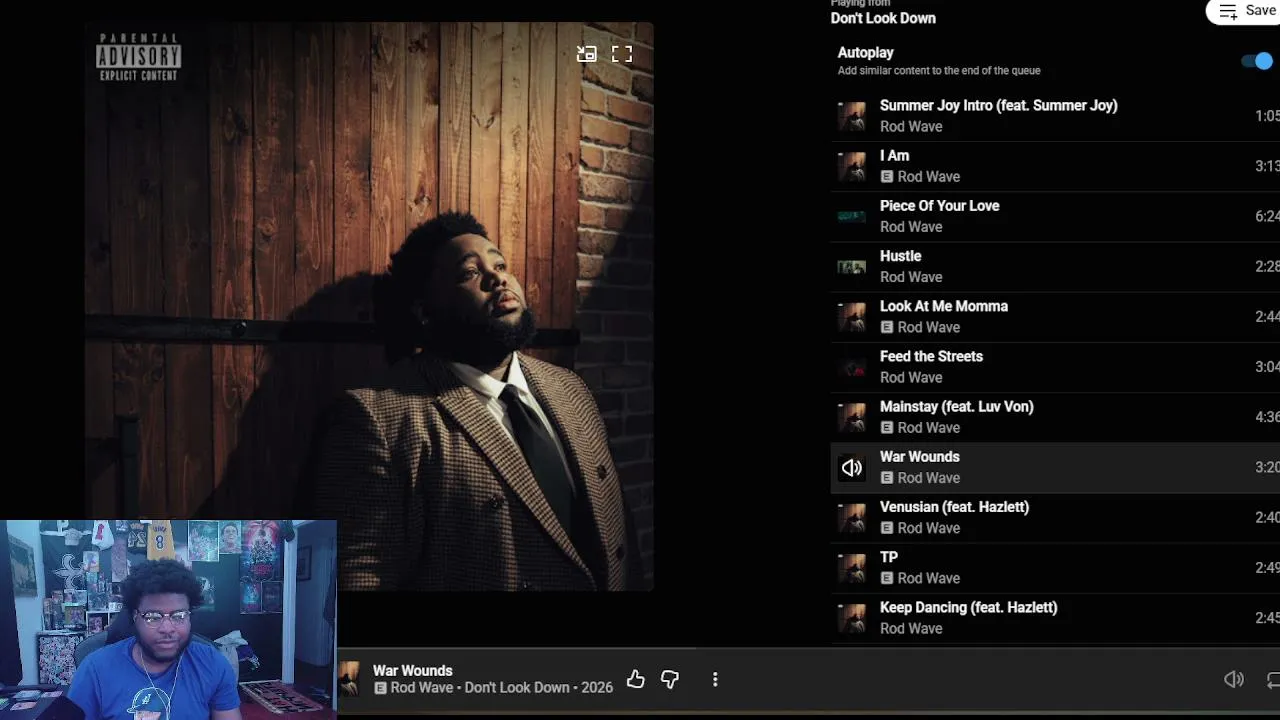Click the 3:04 duration of Feed the Streets

click(x=1267, y=367)
